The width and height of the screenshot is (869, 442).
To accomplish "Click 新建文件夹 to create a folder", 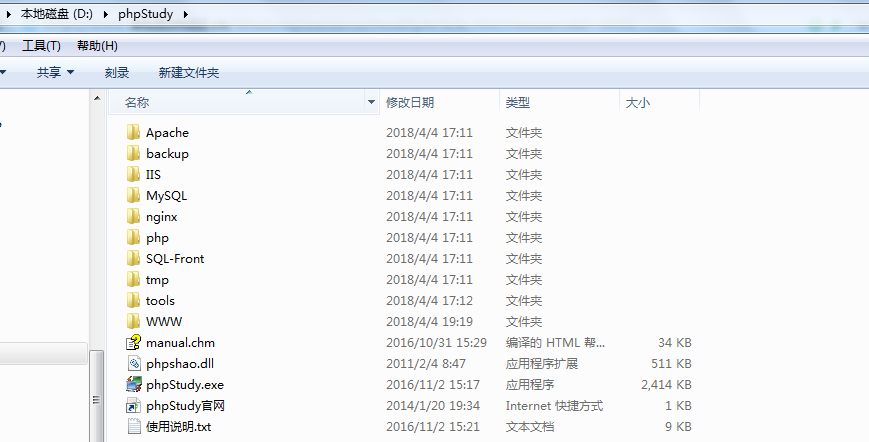I will click(x=189, y=73).
